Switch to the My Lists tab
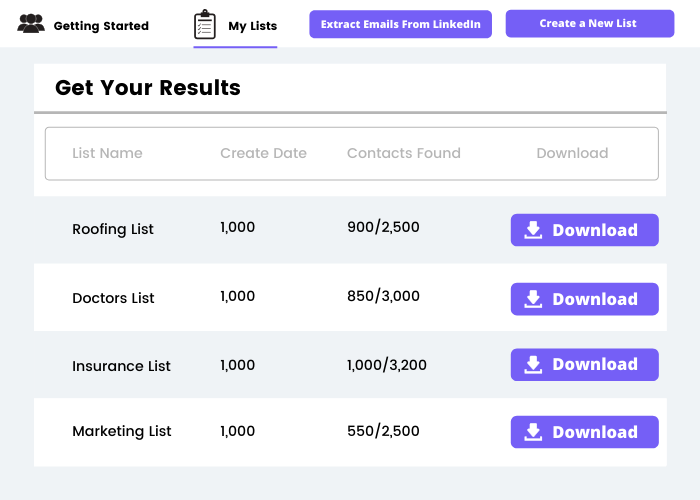The image size is (700, 500). (x=251, y=26)
